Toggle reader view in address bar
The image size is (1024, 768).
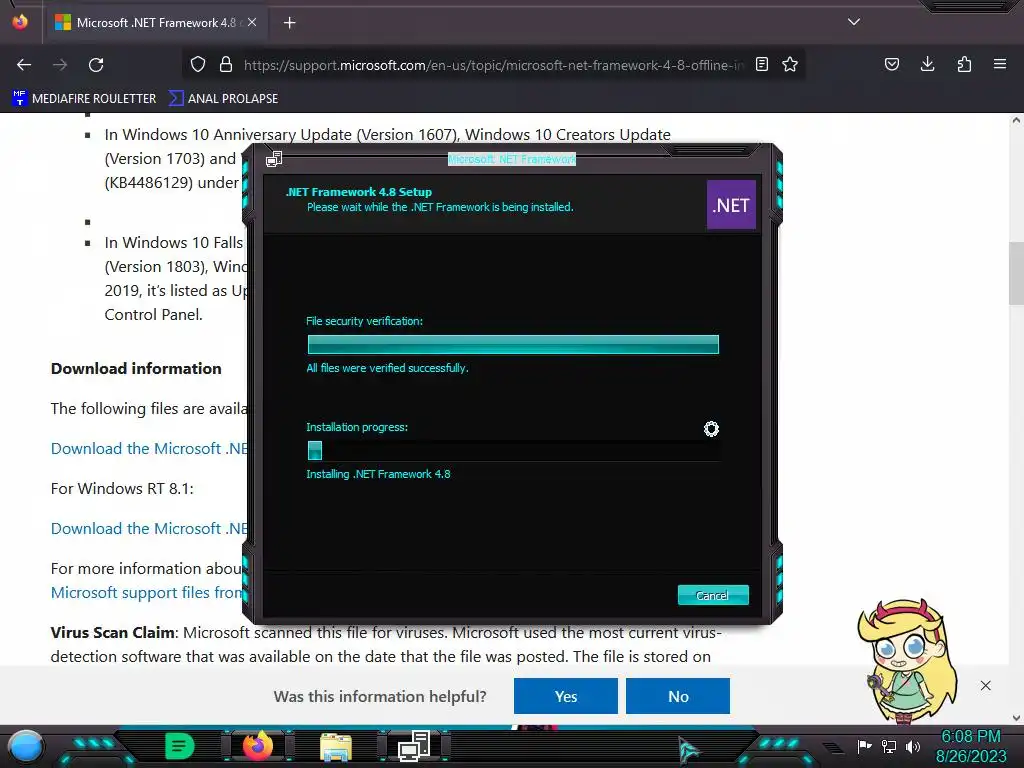[x=761, y=64]
